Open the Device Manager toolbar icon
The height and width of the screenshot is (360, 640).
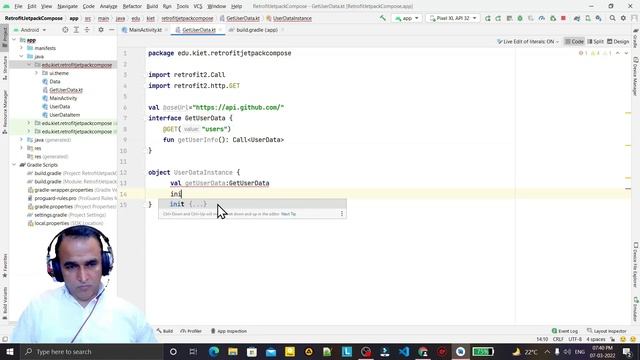click(588, 18)
